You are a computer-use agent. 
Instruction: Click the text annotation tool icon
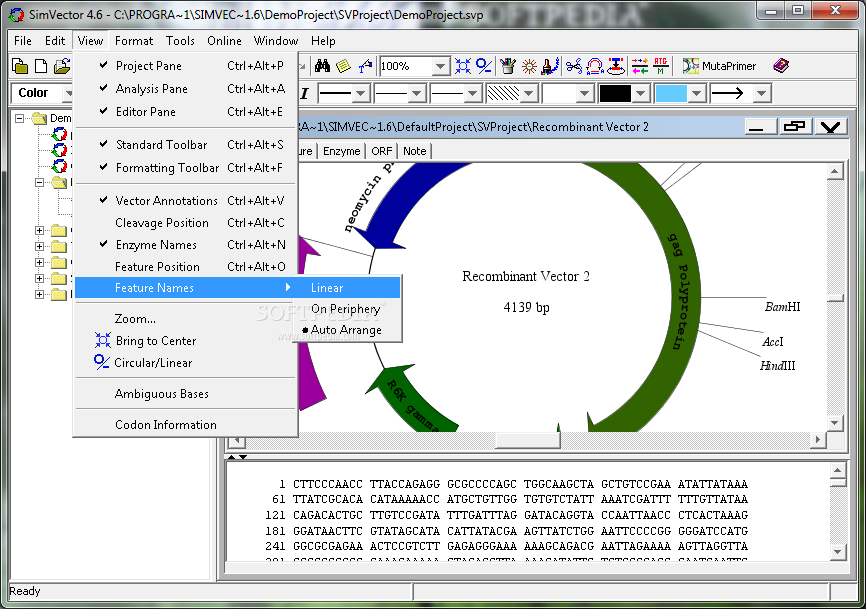(365, 66)
